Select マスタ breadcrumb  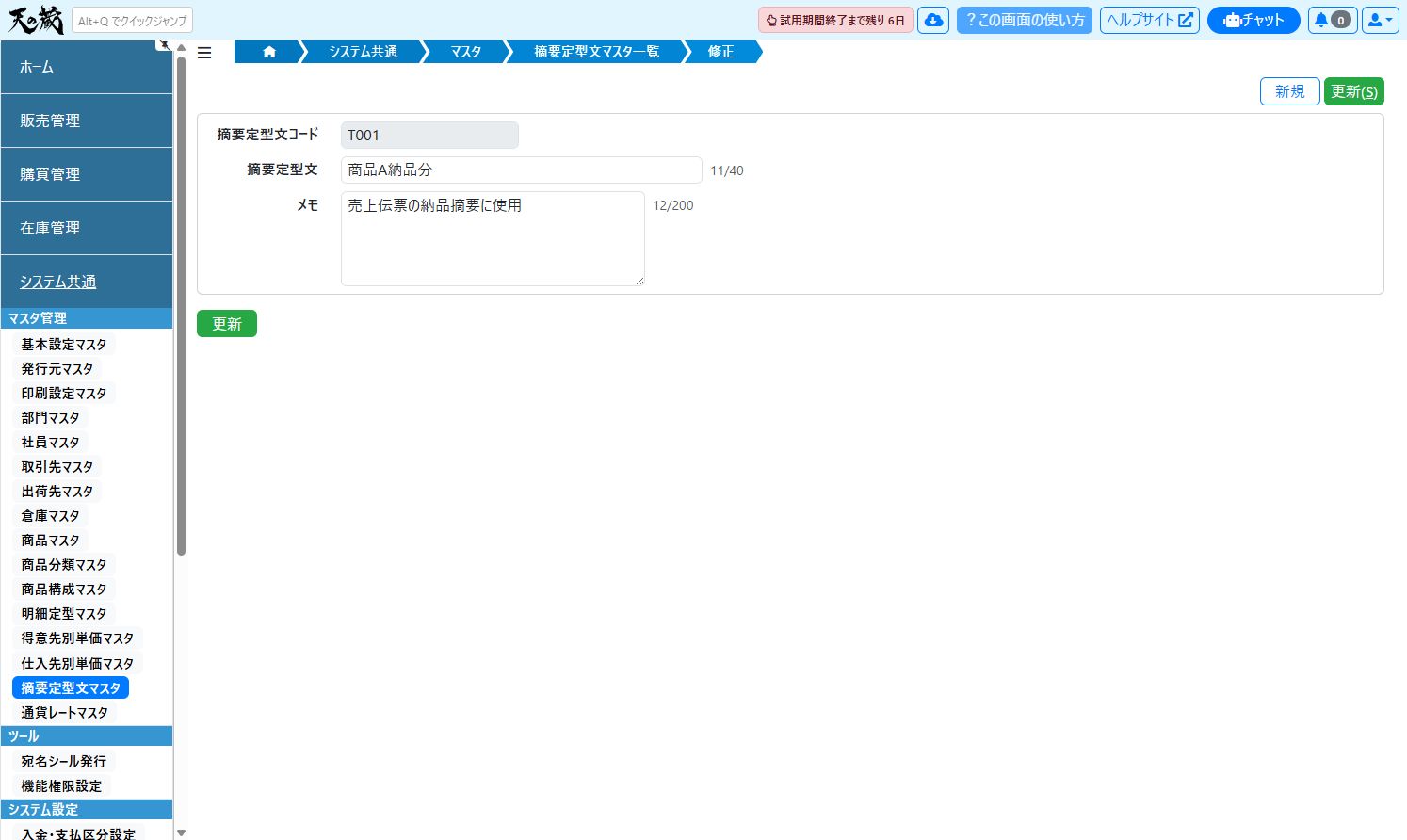pos(466,52)
